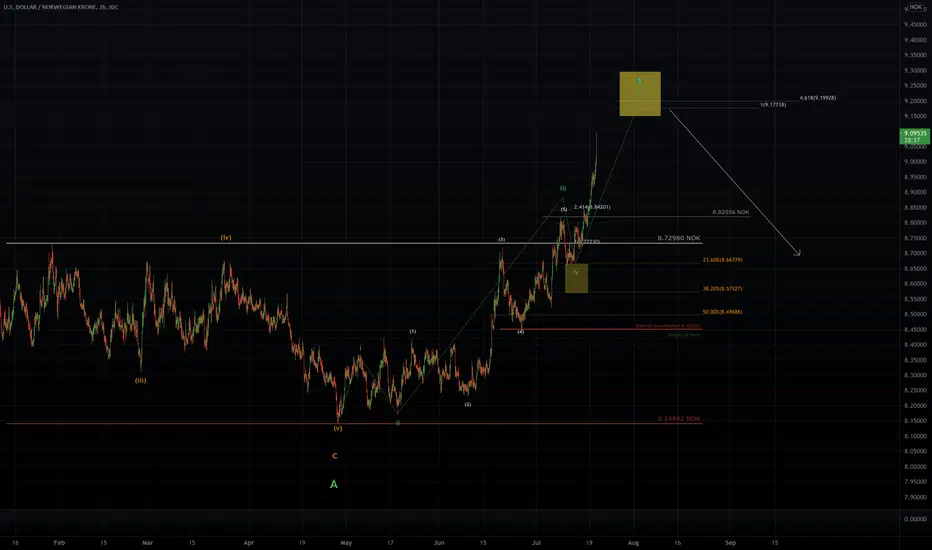Click the Apr label on time axis
The height and width of the screenshot is (550, 932).
click(248, 543)
